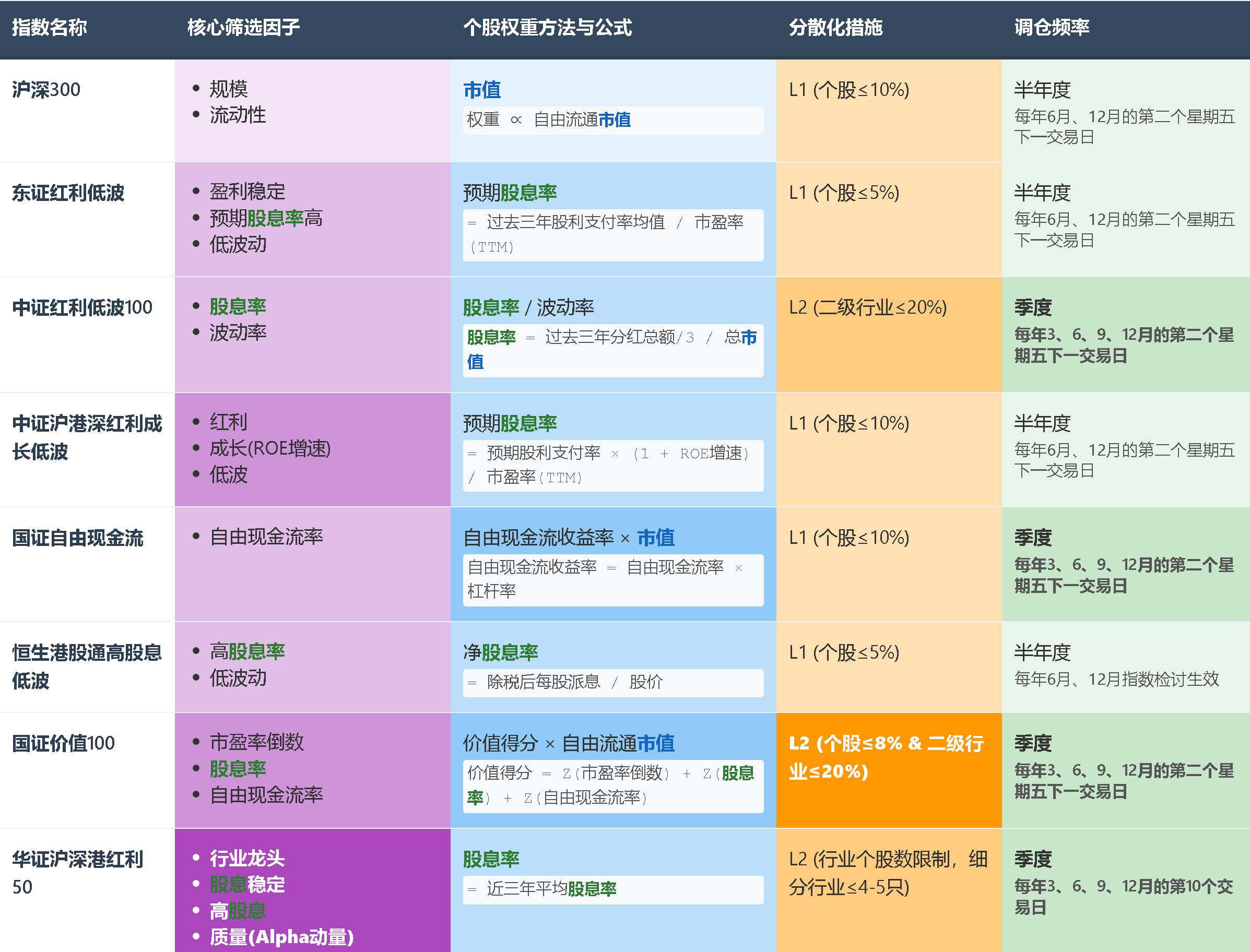This screenshot has width=1250, height=952.
Task: Select the 国证价值100 index name
Action: 64,743
